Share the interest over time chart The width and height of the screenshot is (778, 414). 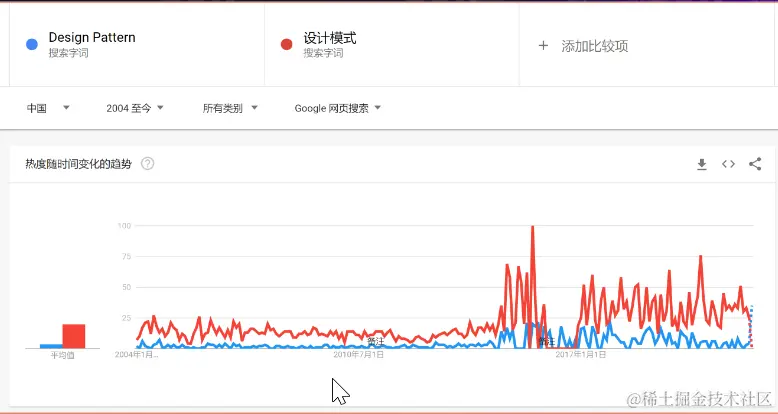tap(755, 164)
